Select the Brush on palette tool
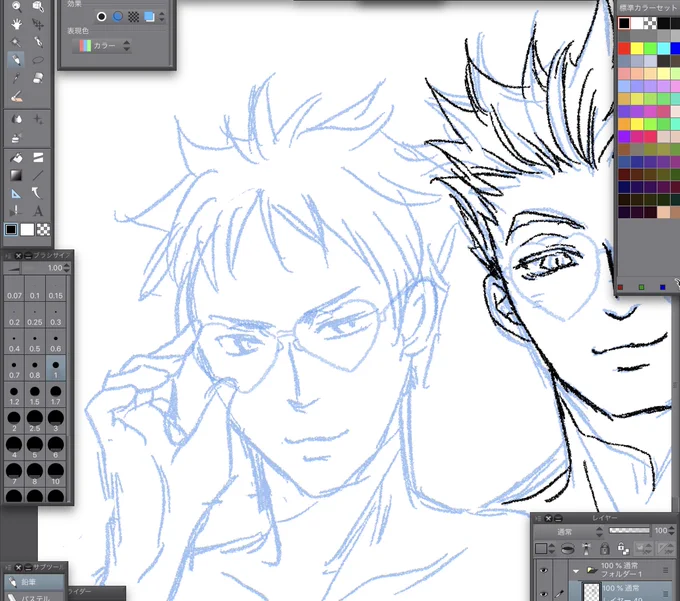This screenshot has width=680, height=601. [16, 96]
